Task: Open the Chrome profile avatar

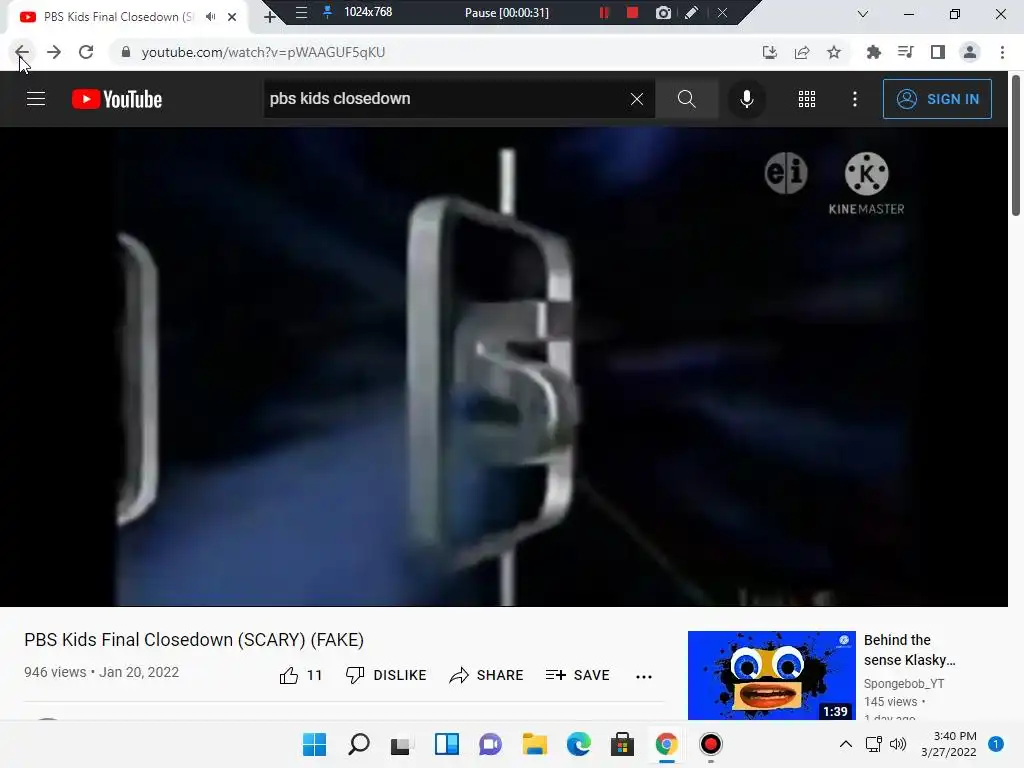Action: [x=970, y=52]
